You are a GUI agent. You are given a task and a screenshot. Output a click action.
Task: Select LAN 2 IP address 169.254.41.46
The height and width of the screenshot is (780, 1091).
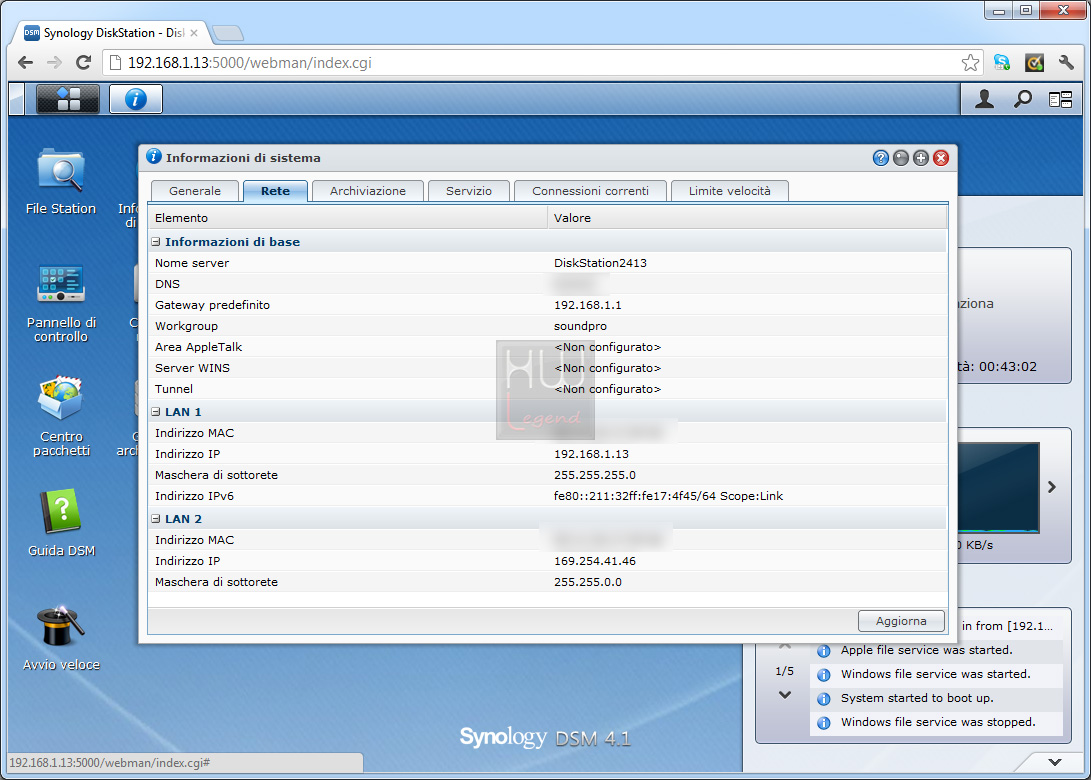point(595,561)
